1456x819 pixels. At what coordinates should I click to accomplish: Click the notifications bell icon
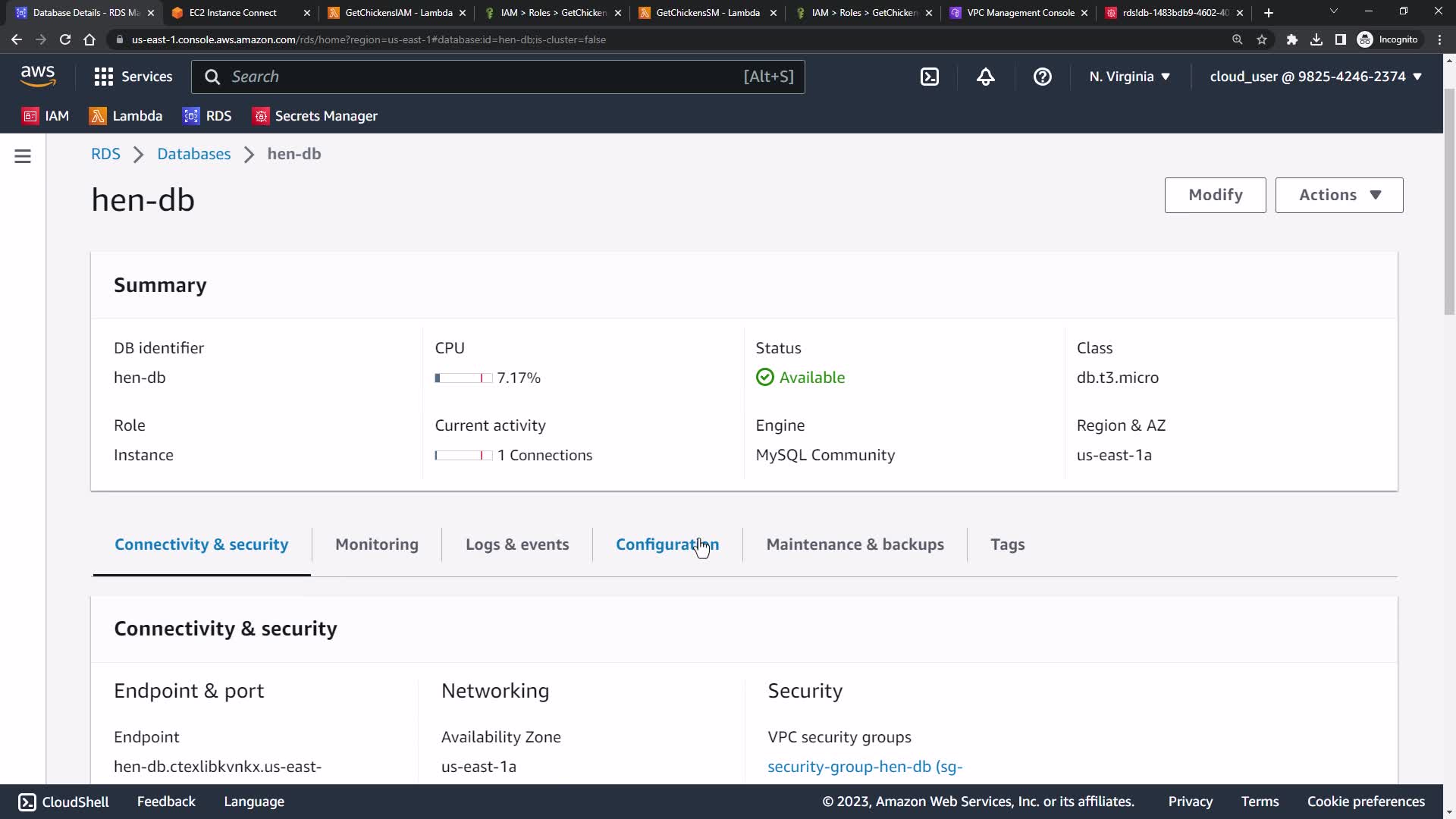[x=985, y=77]
